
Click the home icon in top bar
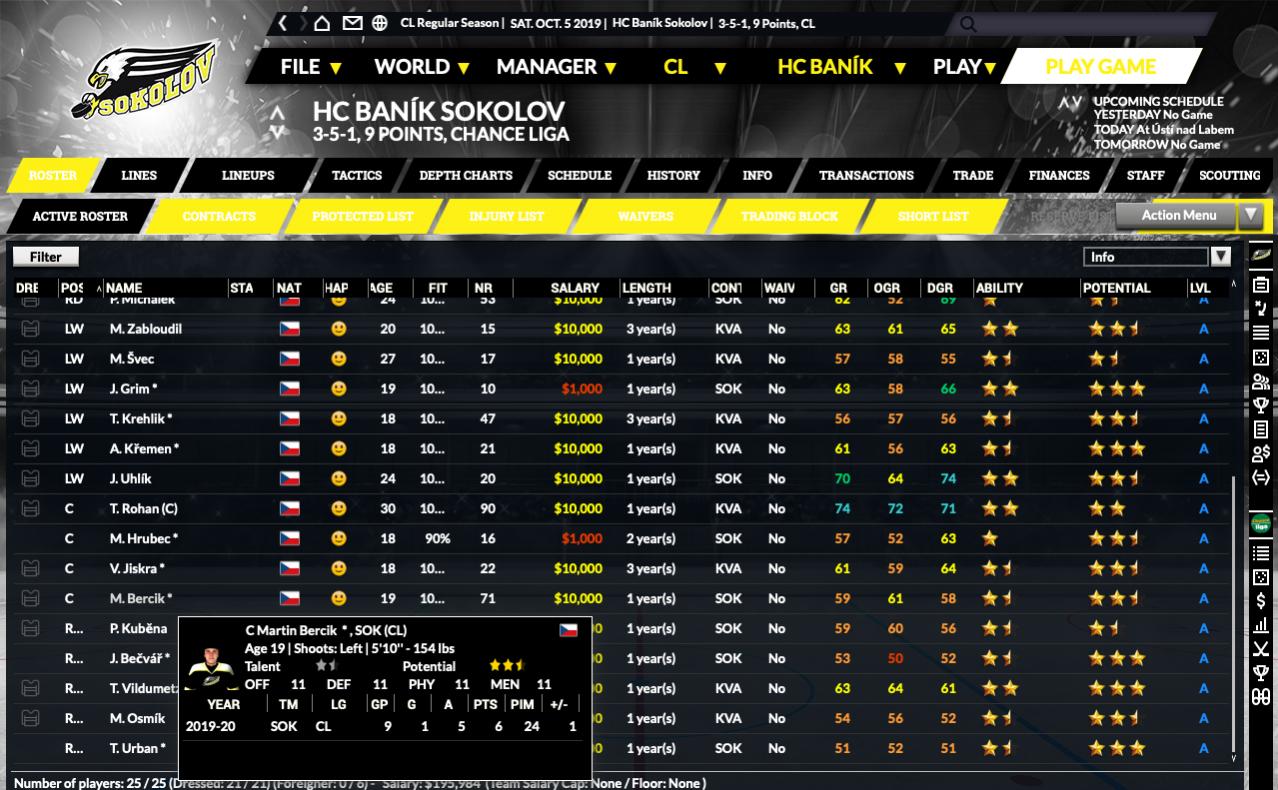click(x=322, y=23)
